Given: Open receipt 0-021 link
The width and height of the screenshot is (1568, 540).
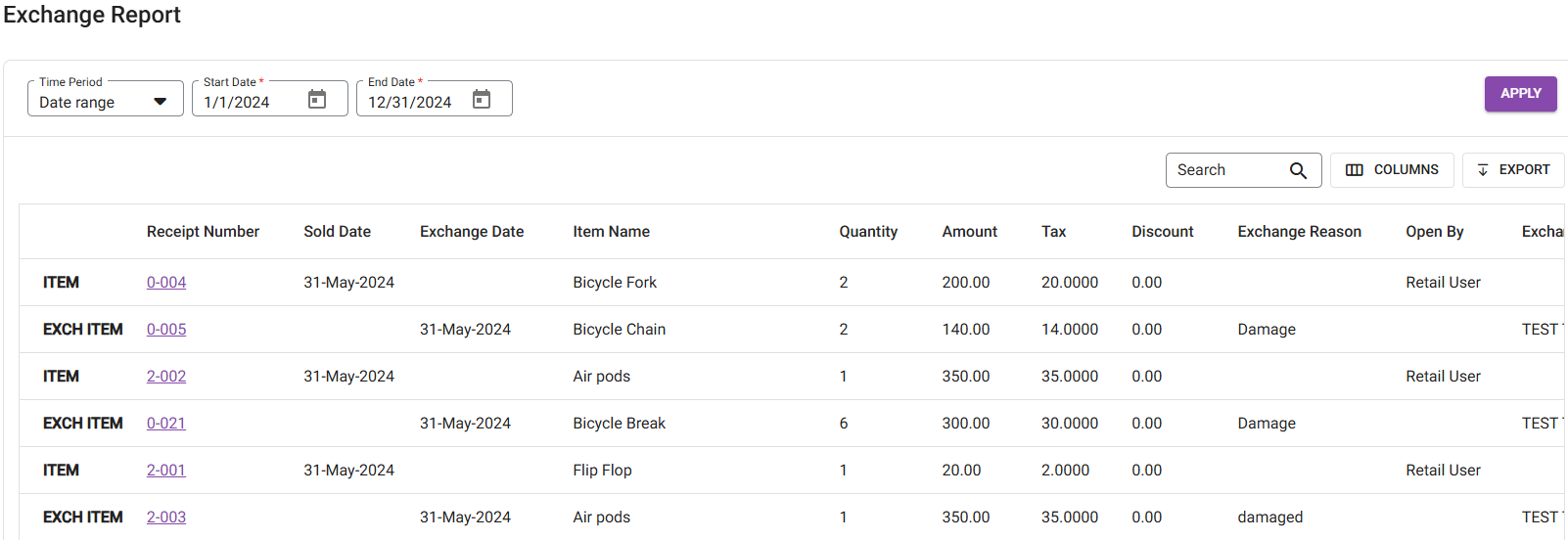Looking at the screenshot, I should [166, 424].
